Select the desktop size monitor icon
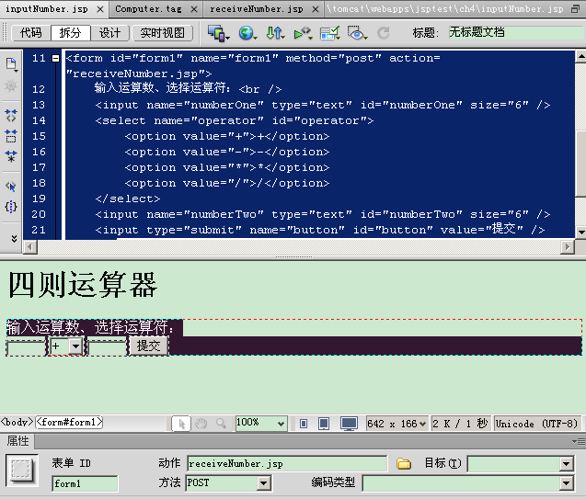586x499 pixels. coord(349,423)
